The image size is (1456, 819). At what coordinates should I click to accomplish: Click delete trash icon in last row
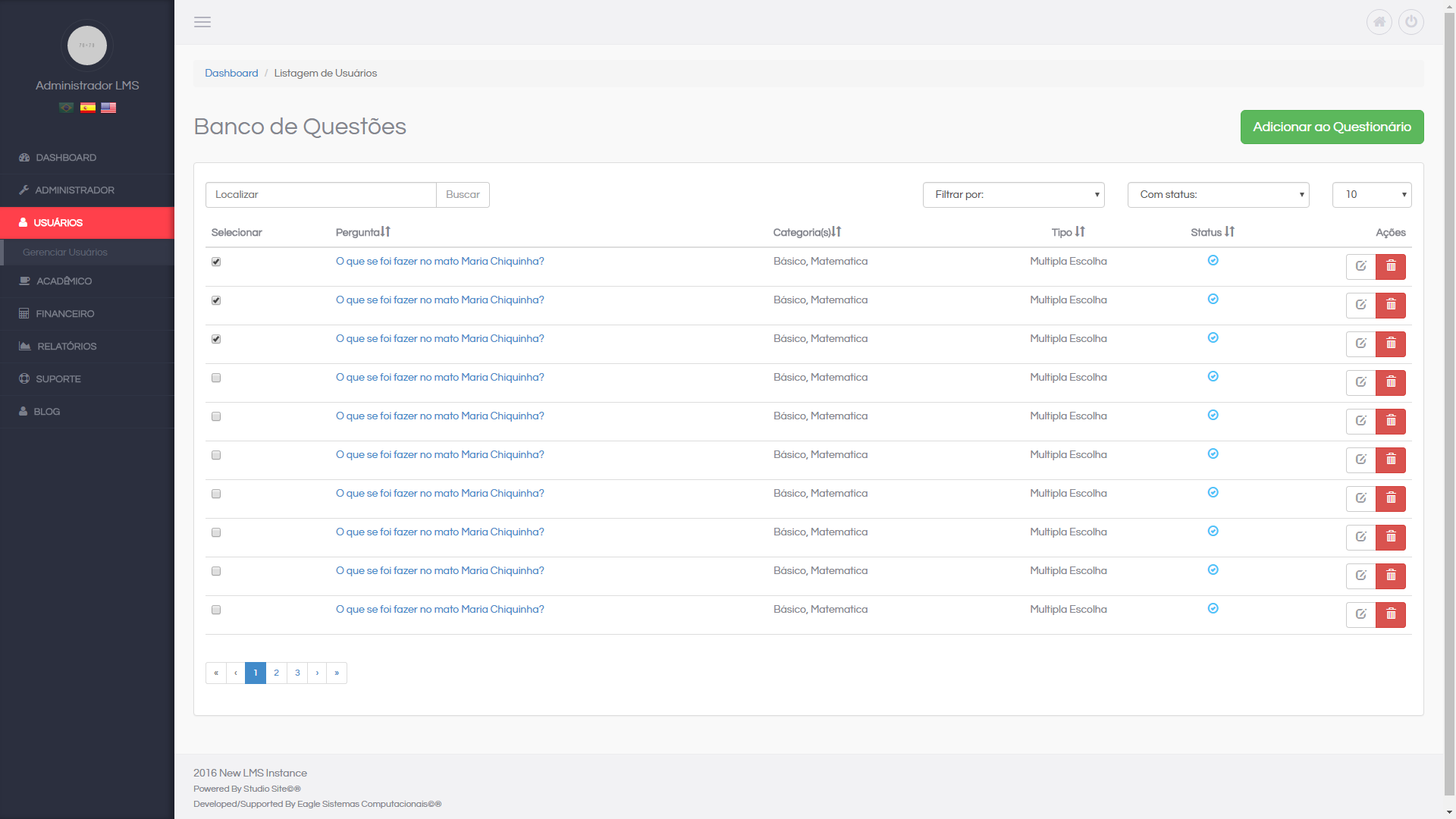[1391, 615]
